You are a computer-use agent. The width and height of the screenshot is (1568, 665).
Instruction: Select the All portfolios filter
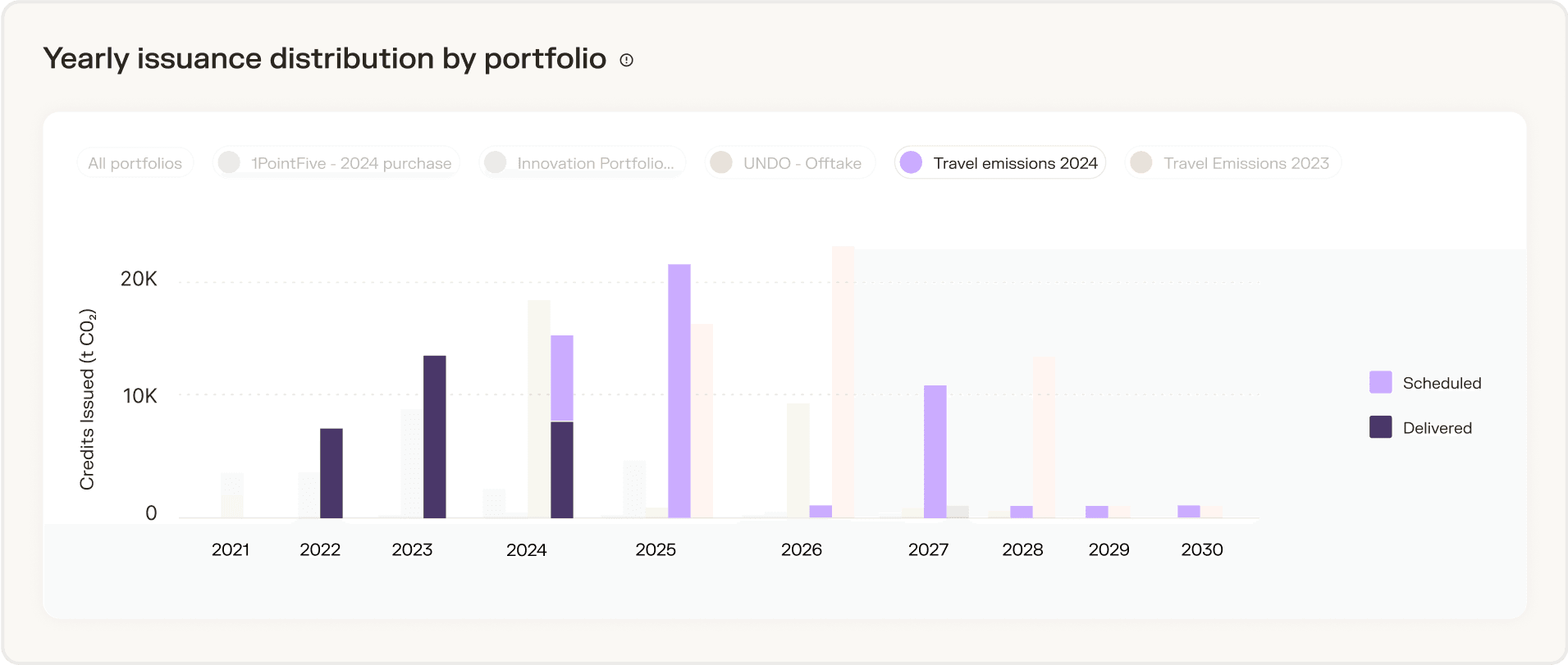(x=135, y=163)
